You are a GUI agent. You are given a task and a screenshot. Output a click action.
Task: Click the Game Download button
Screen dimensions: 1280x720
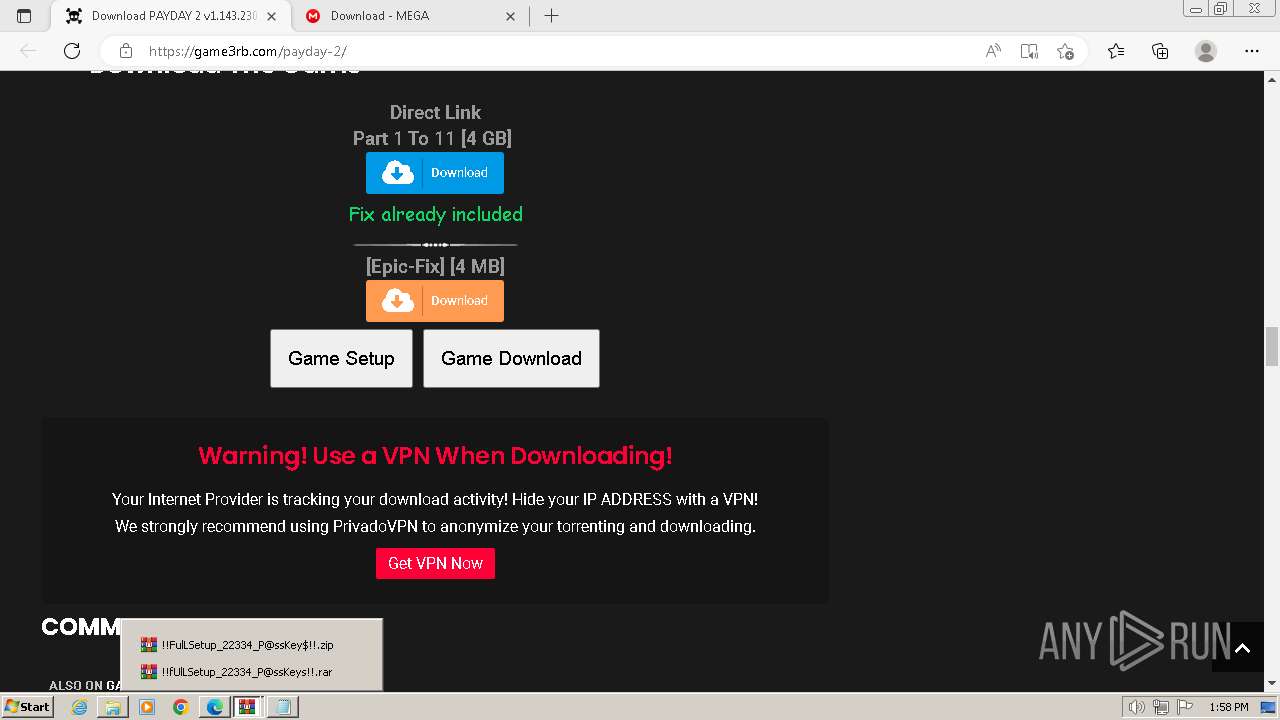click(x=511, y=358)
